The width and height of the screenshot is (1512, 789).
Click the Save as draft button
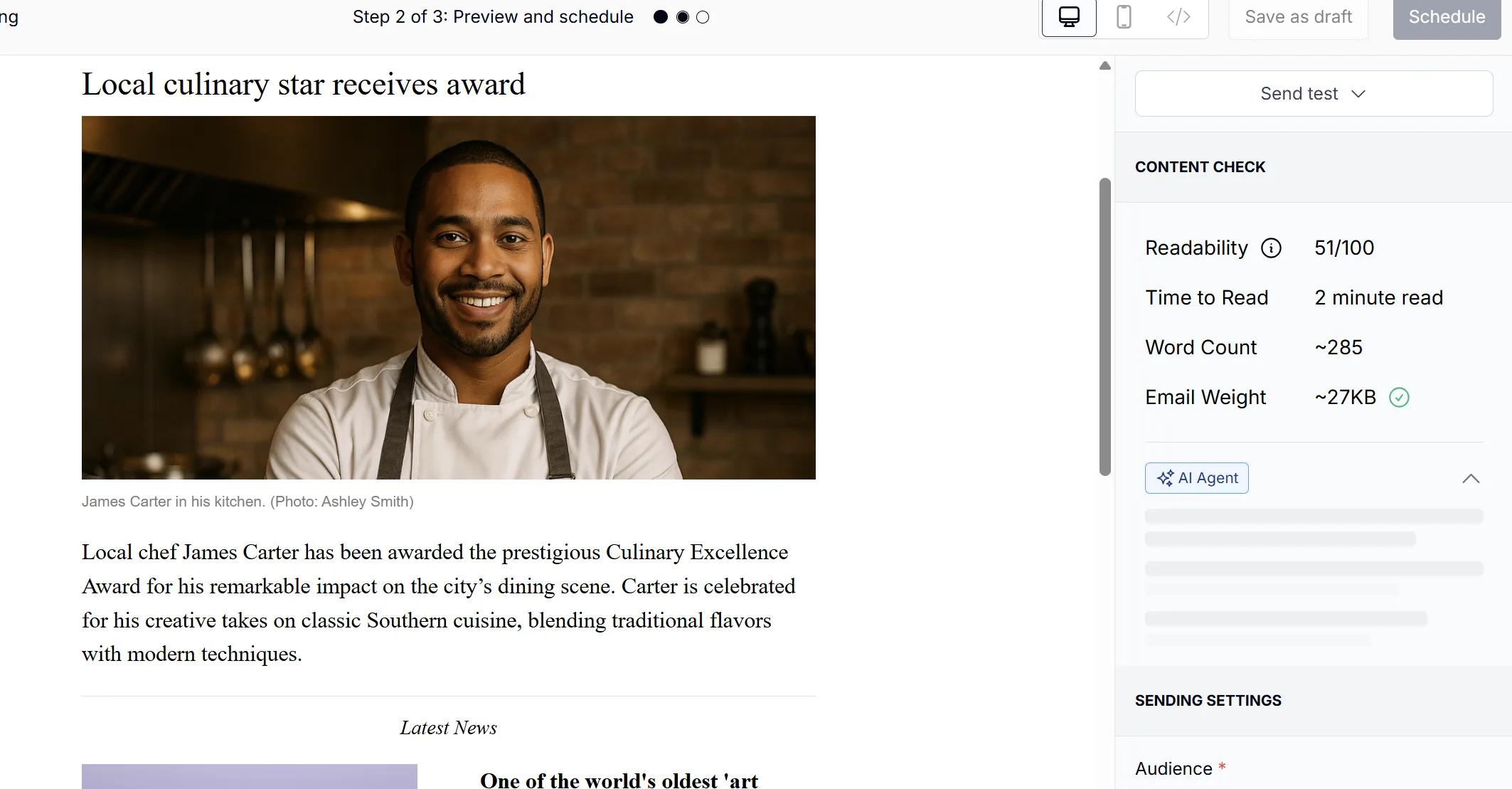[x=1299, y=17]
